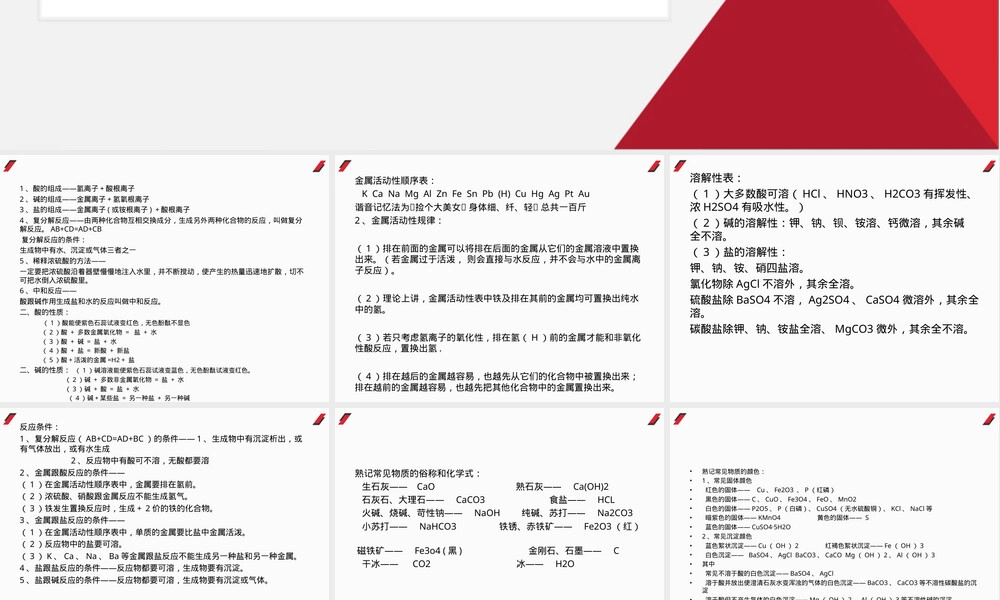Click the line "6、中和反应——"
Viewport: 1000px width, 600px height.
48,291
